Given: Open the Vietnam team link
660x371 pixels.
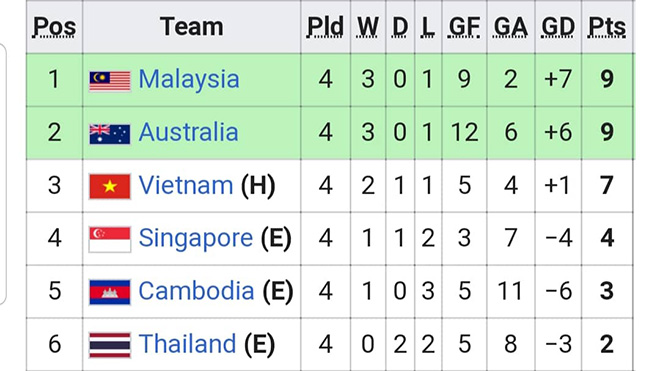Looking at the screenshot, I should pyautogui.click(x=186, y=185).
